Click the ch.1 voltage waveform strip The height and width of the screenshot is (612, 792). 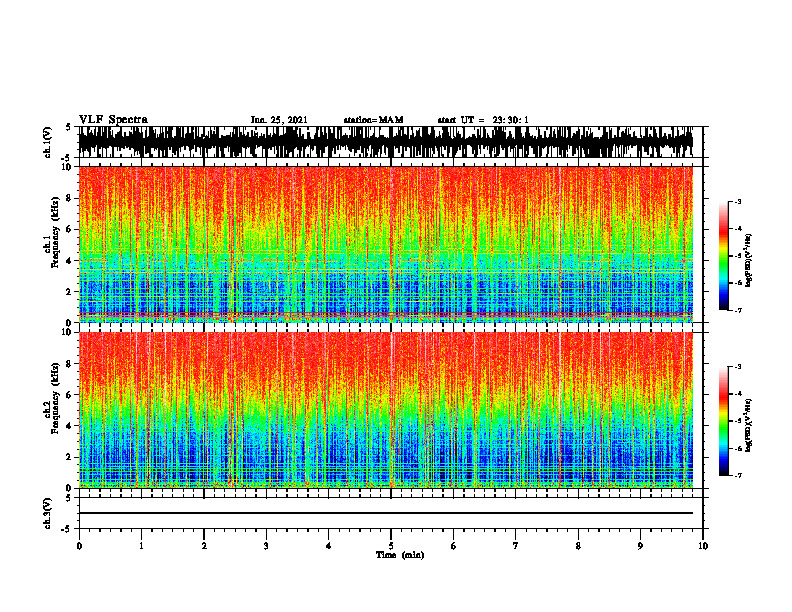click(386, 142)
